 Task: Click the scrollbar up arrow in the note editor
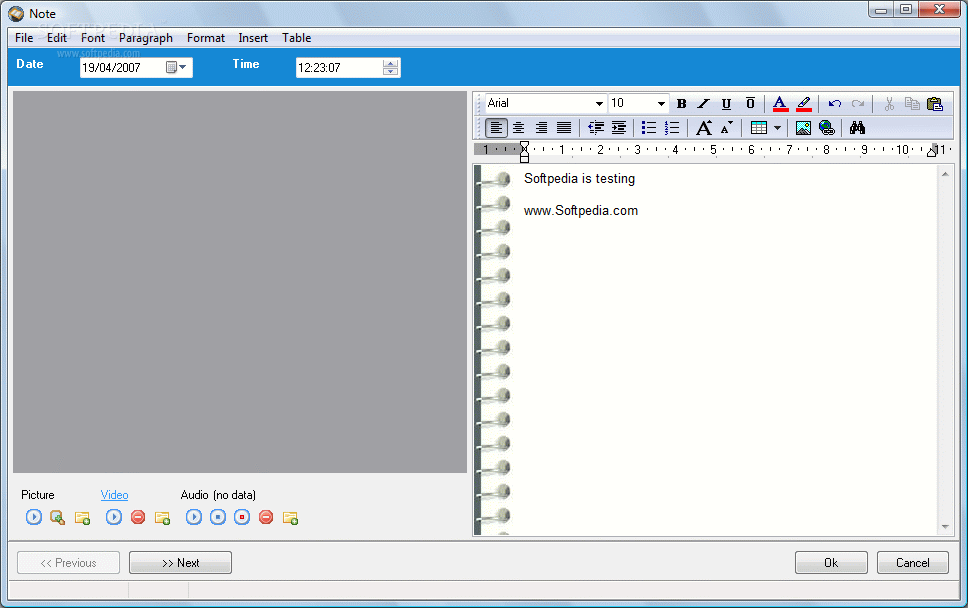tap(945, 175)
